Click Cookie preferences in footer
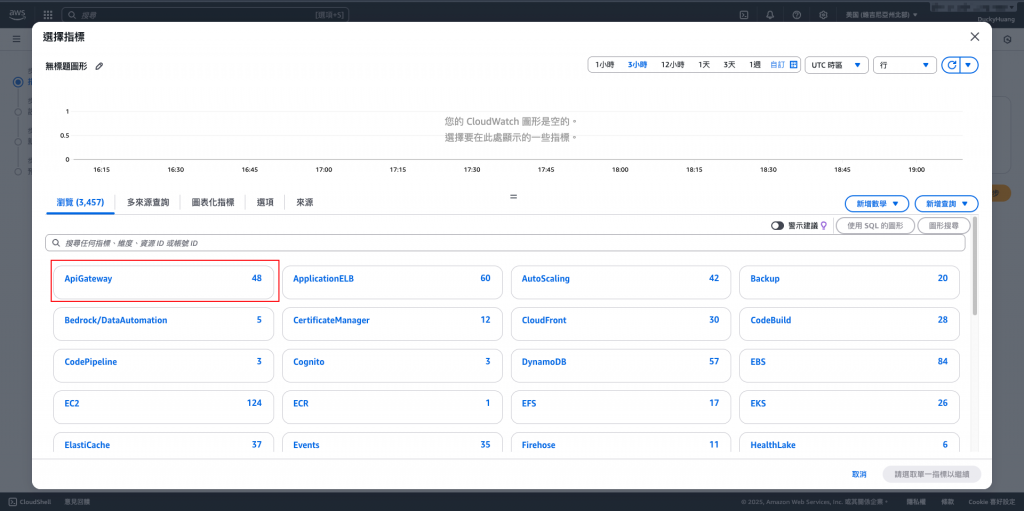 point(991,501)
